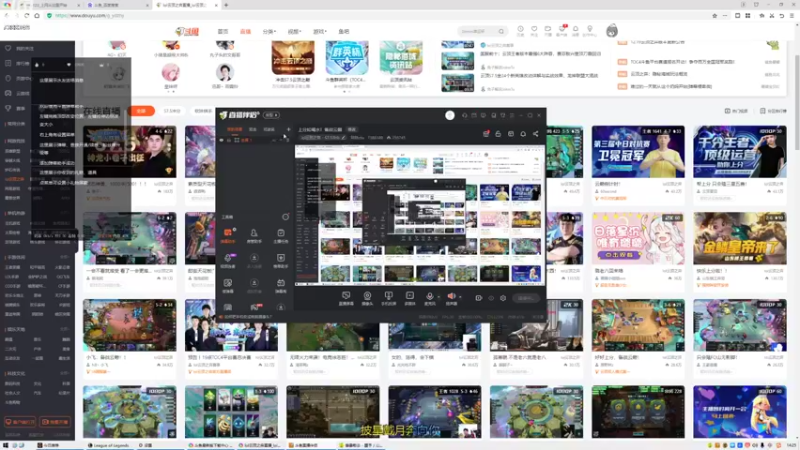Toggle scene visibility eye icon in streaming tool
Viewport: 800px width, 450px height.
(x=221, y=140)
